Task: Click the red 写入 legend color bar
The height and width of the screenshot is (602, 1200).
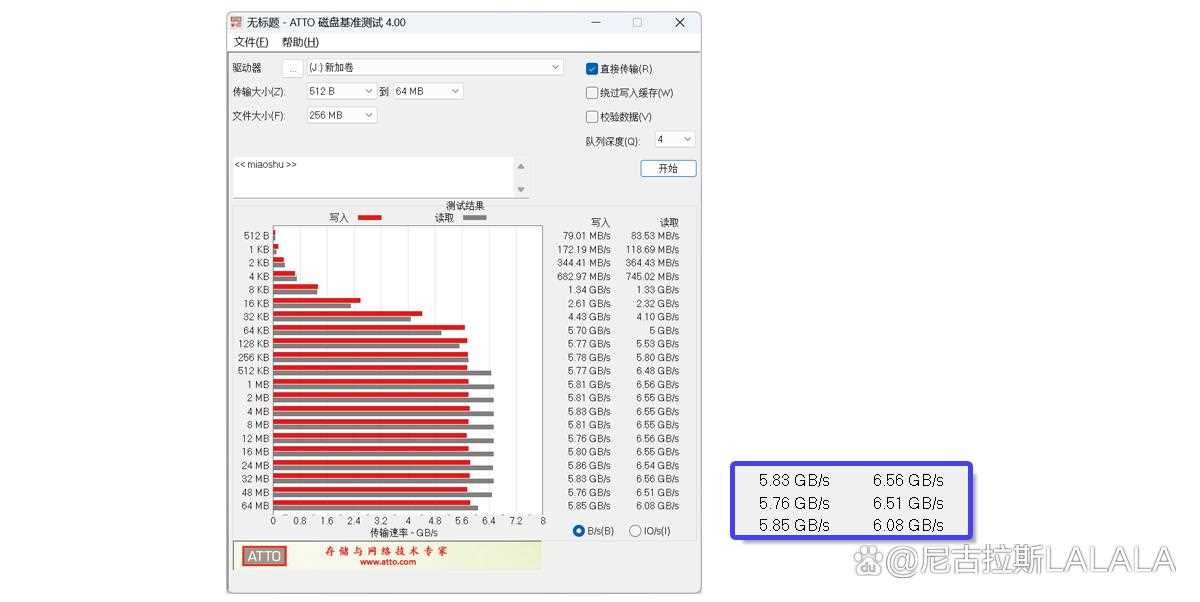Action: click(370, 216)
